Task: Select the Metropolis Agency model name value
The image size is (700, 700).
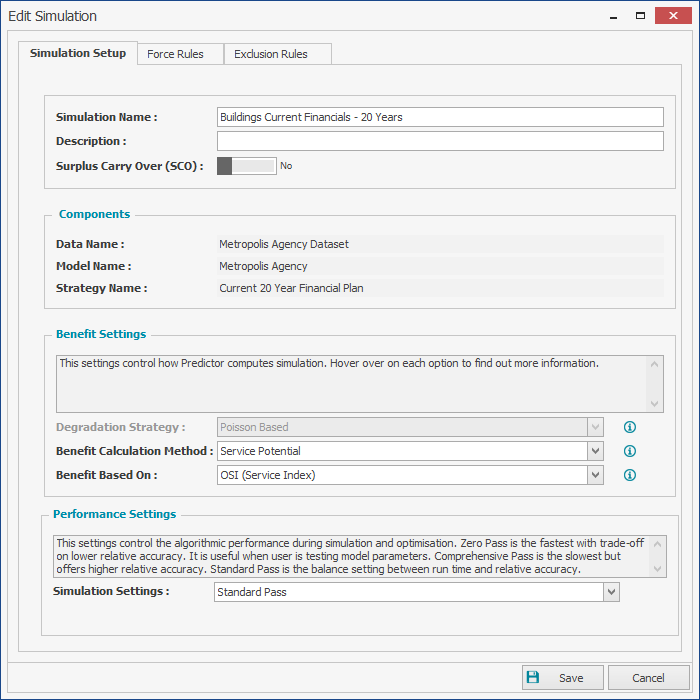Action: tap(263, 266)
